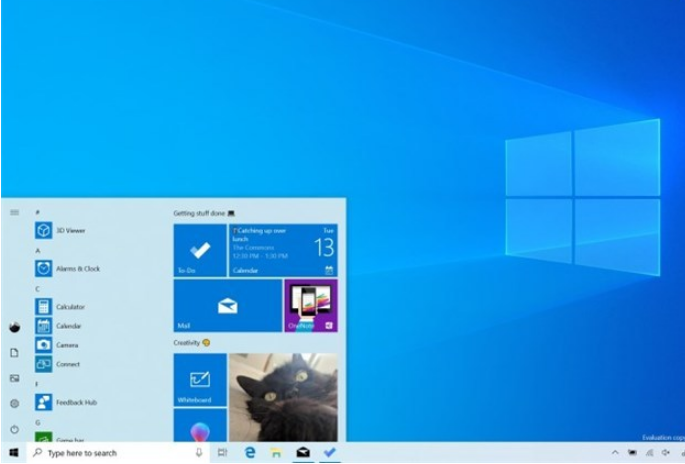
Task: Open the Calendar entry in app list
Action: tap(58, 326)
